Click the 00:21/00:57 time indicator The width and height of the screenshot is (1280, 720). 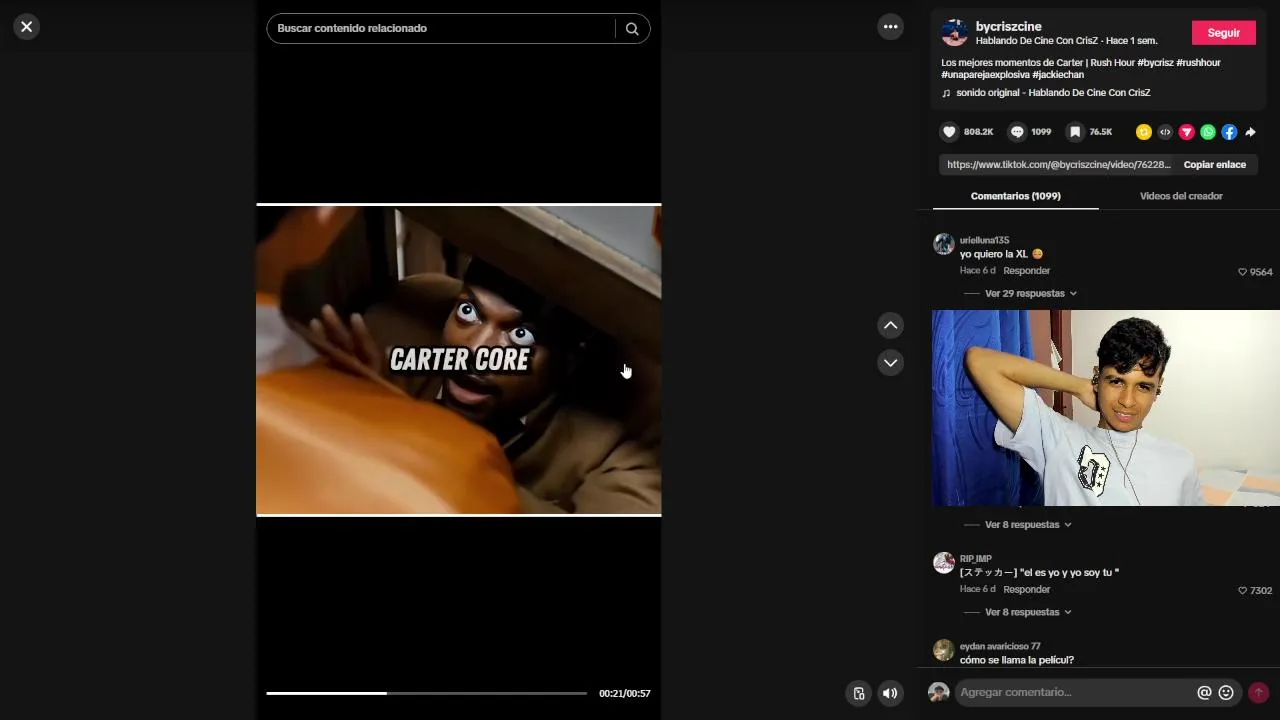point(625,694)
